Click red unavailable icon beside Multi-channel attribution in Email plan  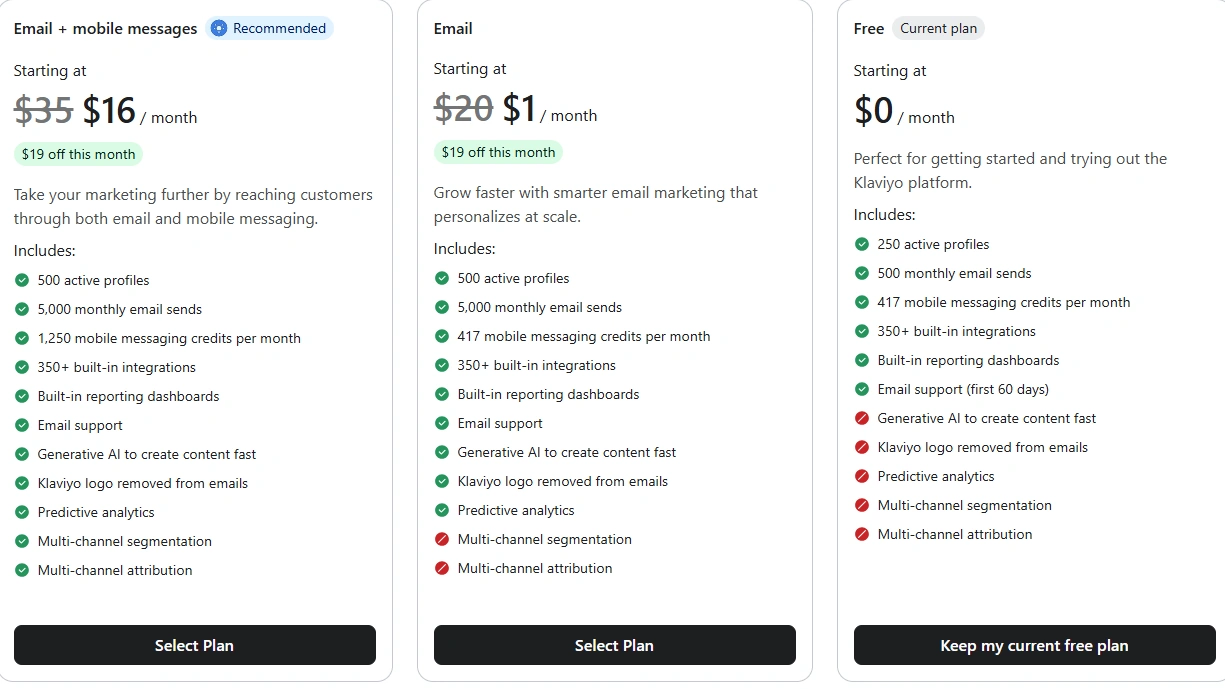point(442,568)
